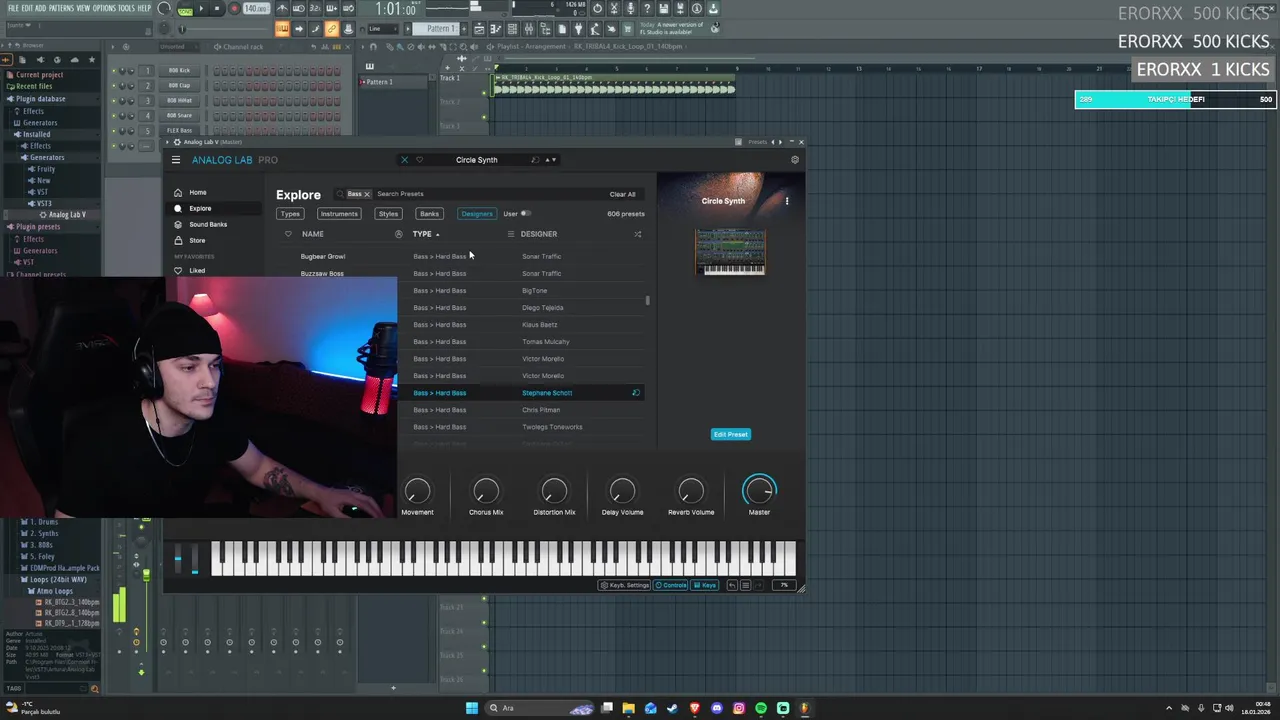The image size is (1280, 720).
Task: Select the FLEX Bass channel button
Action: [x=179, y=130]
